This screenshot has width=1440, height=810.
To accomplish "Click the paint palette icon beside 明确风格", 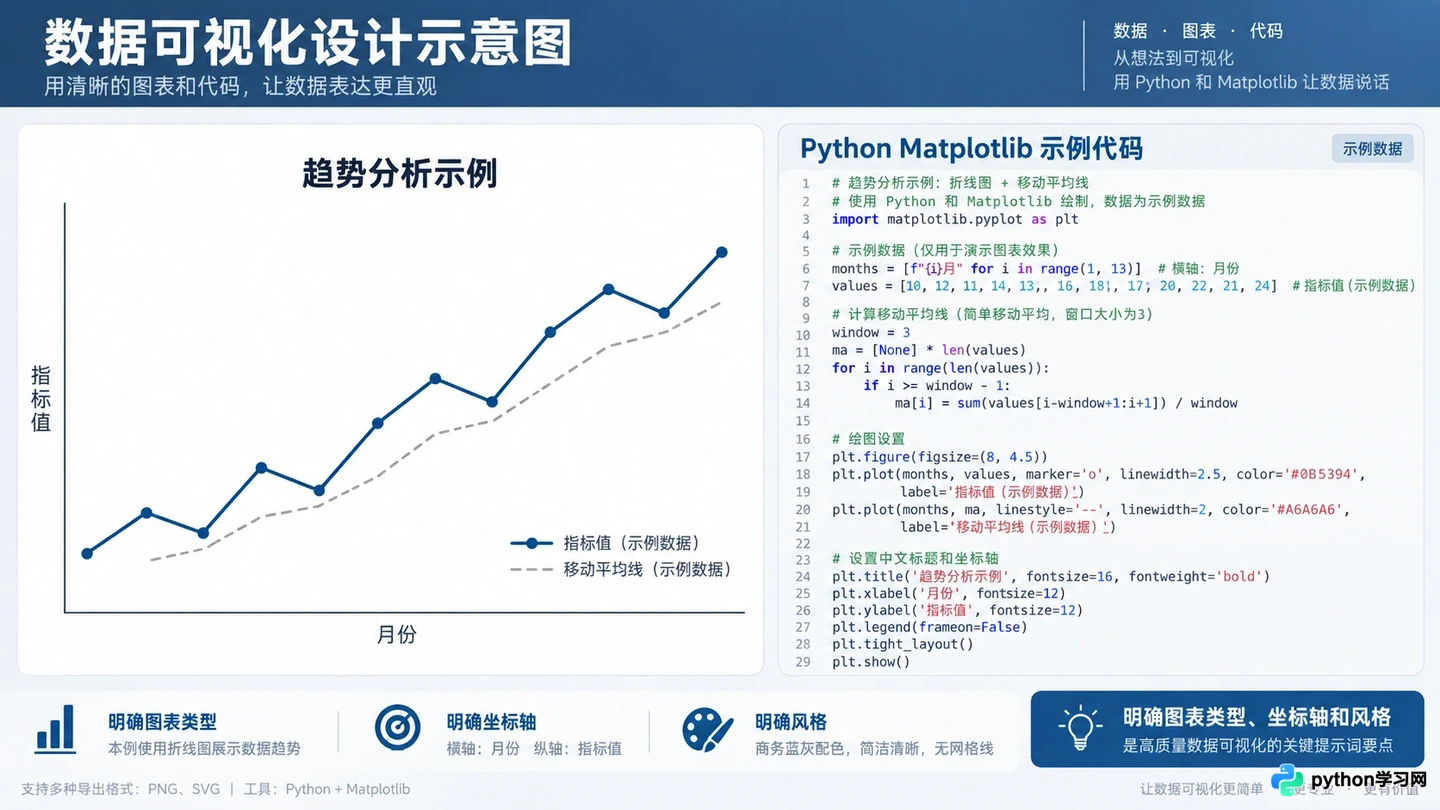I will coord(708,730).
